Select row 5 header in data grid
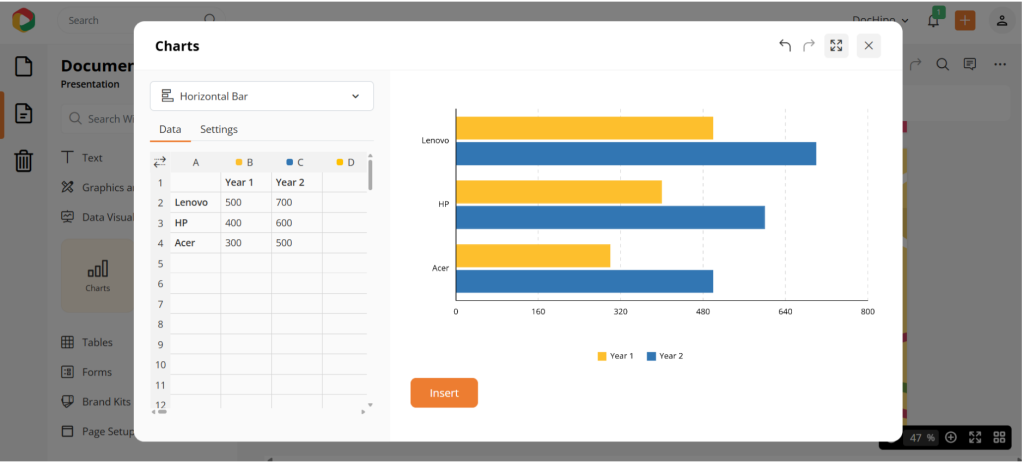 click(x=160, y=263)
